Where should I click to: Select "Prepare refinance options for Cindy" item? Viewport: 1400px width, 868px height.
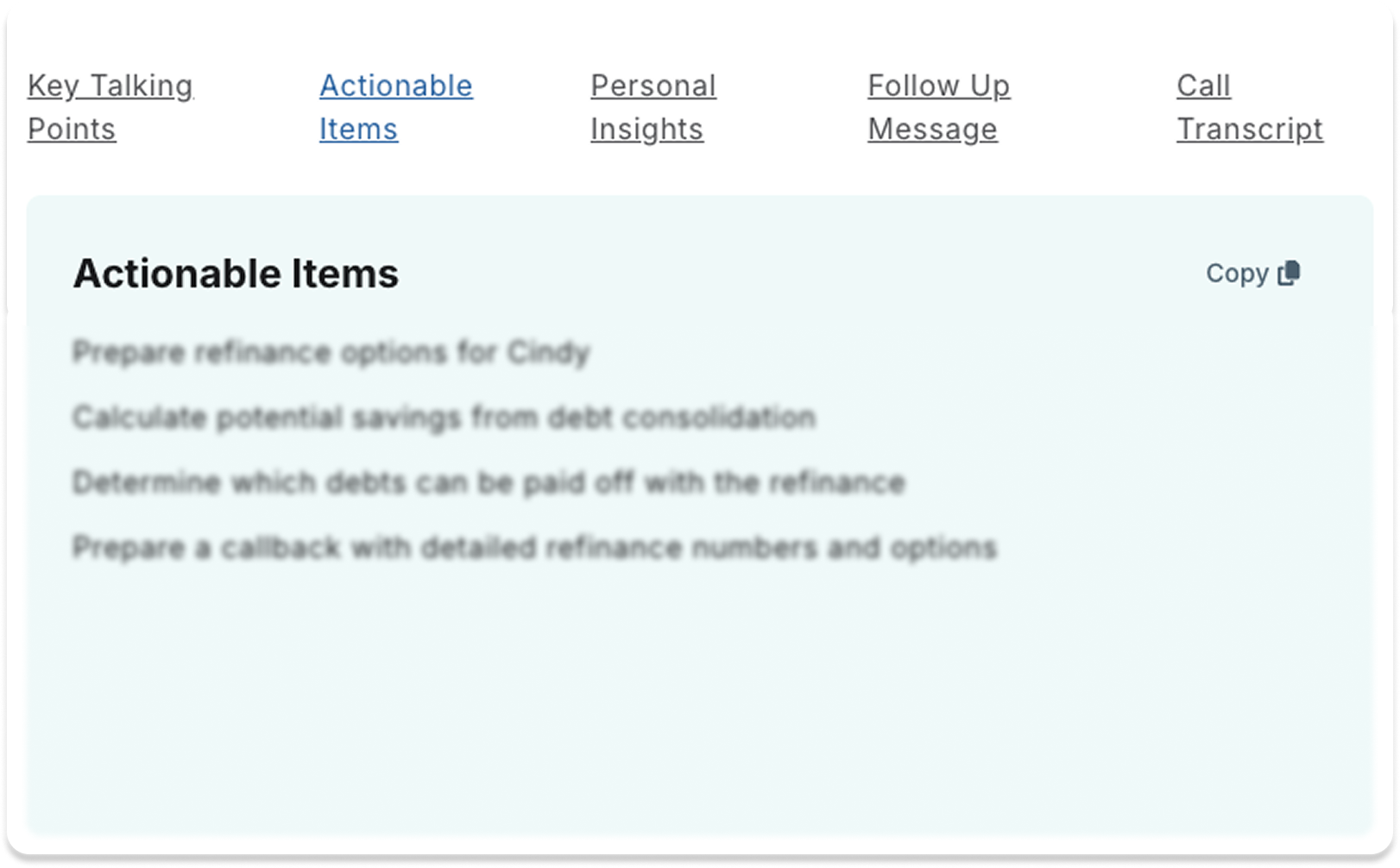[331, 352]
